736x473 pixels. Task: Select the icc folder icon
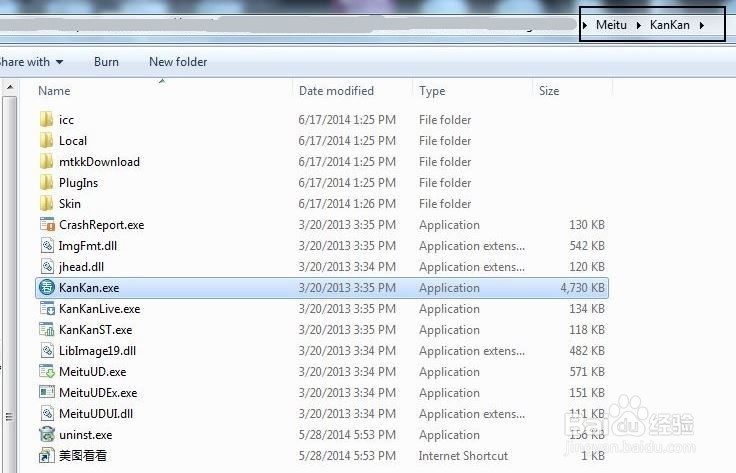point(46,120)
